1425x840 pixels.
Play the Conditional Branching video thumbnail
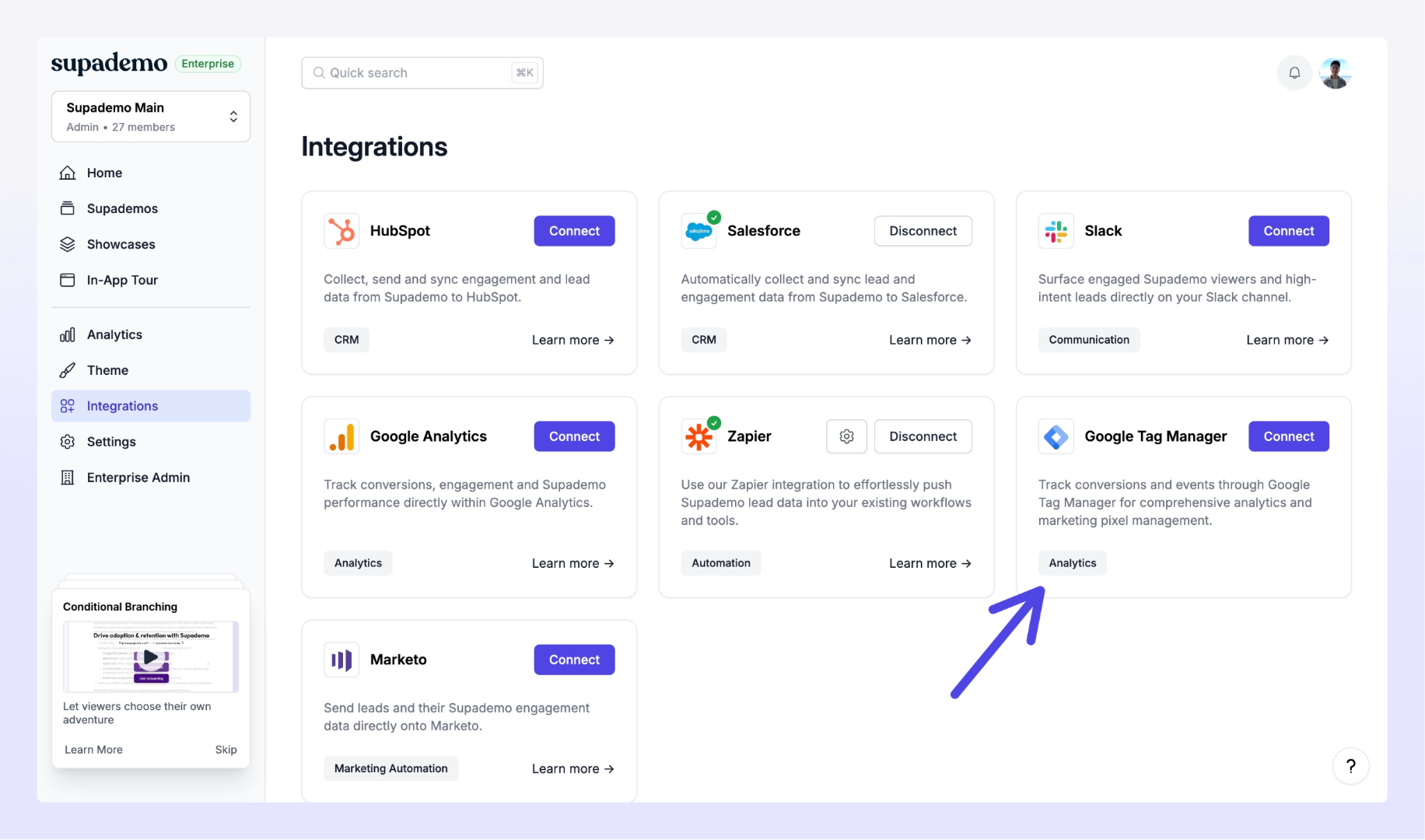click(x=151, y=657)
